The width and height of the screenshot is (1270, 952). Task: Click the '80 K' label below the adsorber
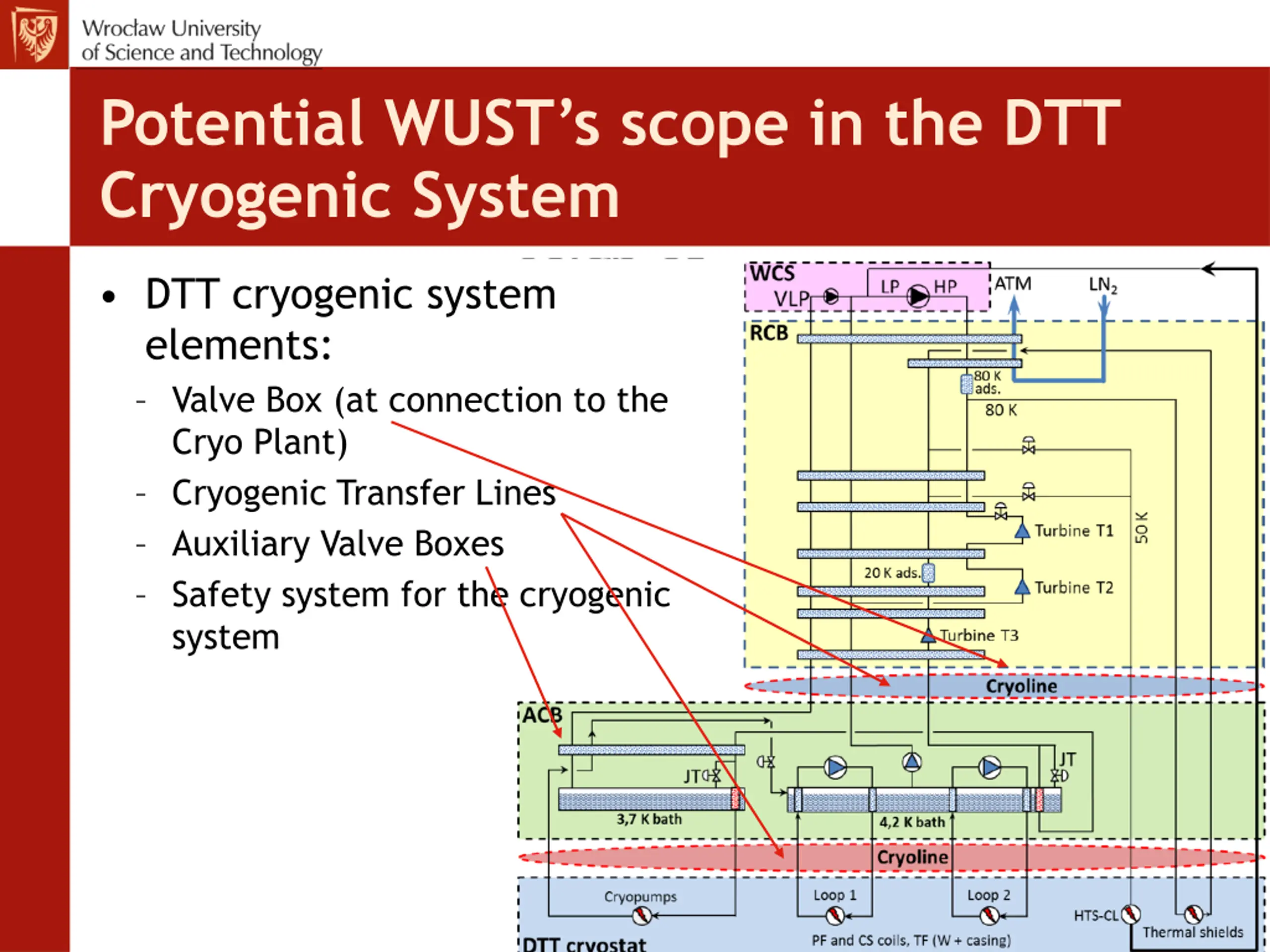tap(1001, 410)
